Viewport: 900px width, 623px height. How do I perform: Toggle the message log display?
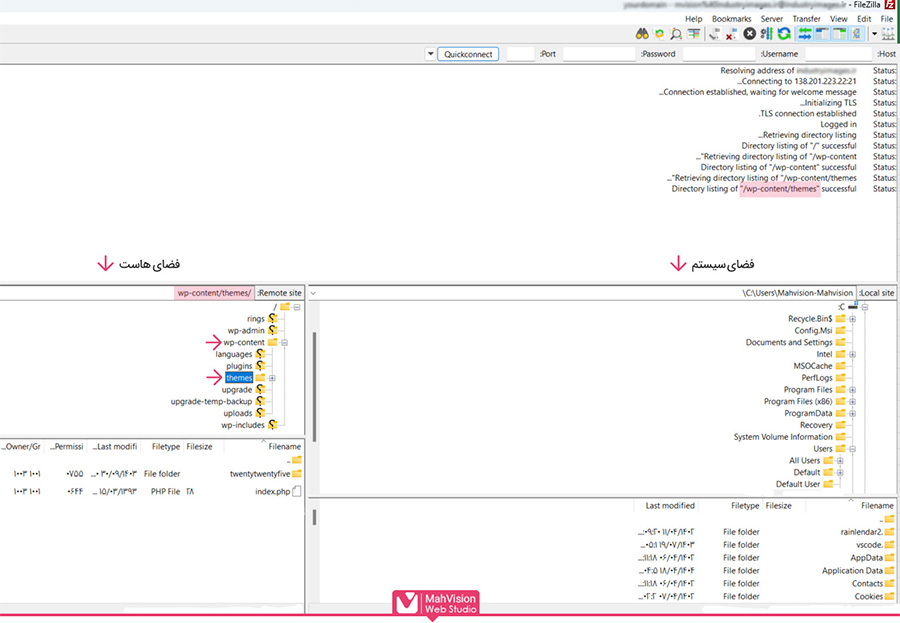[857, 34]
